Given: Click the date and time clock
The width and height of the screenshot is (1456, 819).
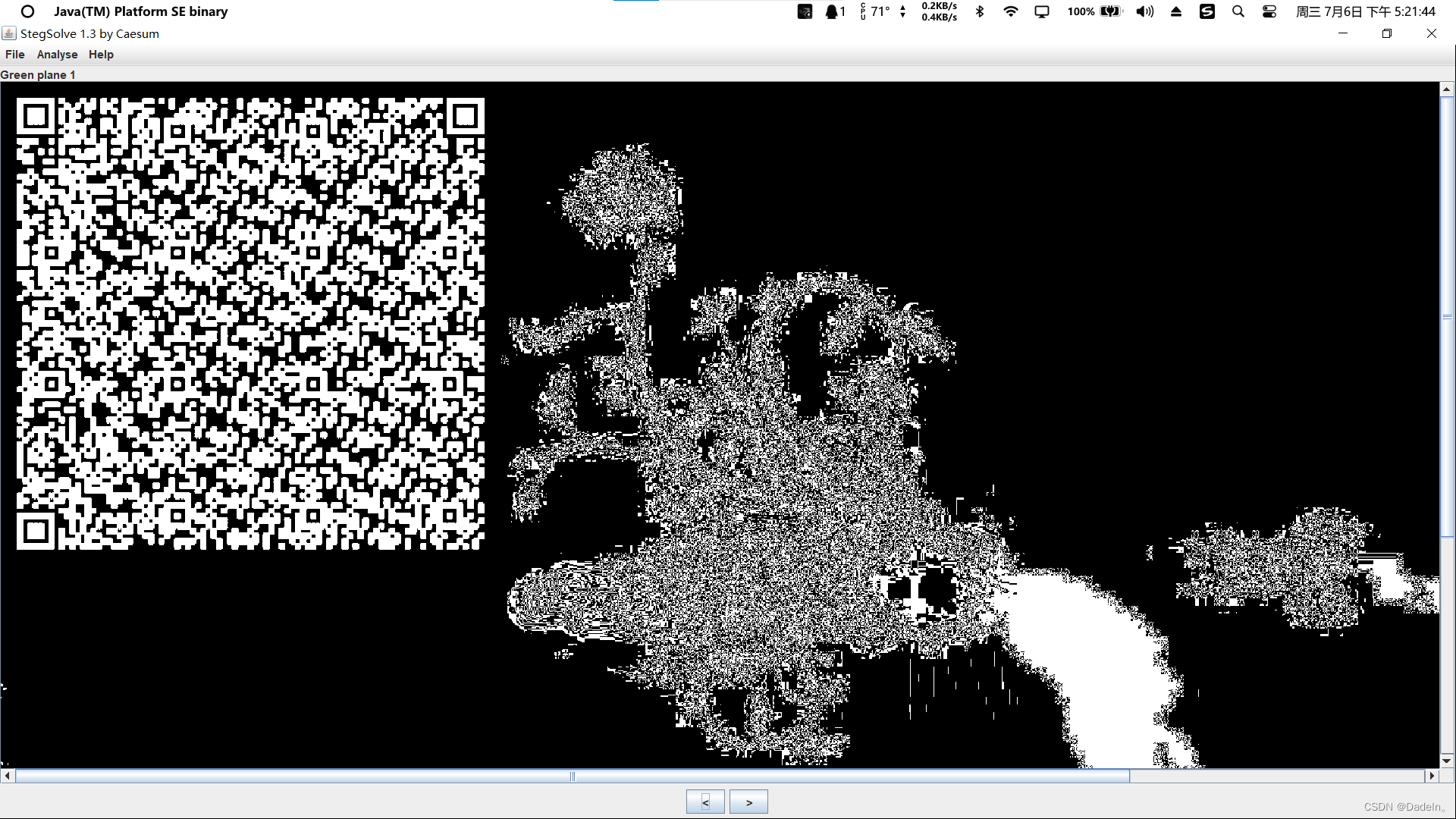Looking at the screenshot, I should click(x=1365, y=11).
